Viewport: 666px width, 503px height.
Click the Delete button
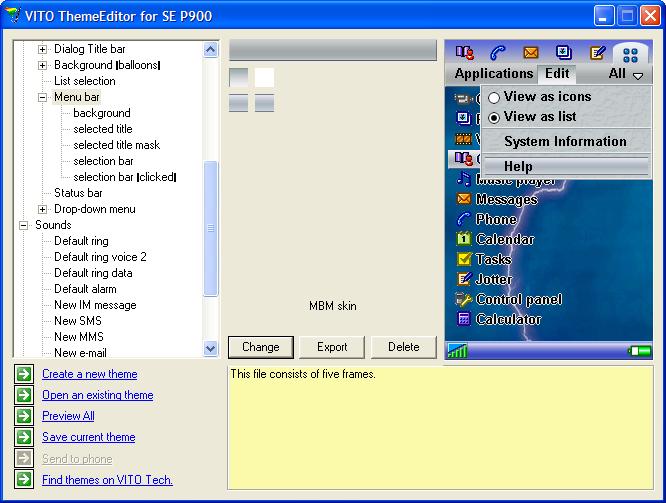click(404, 347)
